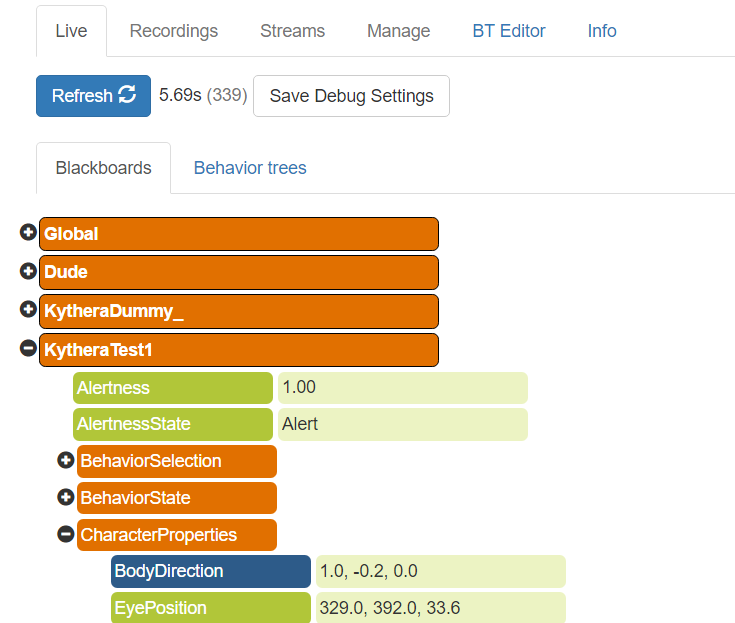
Task: Go to the Manage tab
Action: tap(398, 31)
